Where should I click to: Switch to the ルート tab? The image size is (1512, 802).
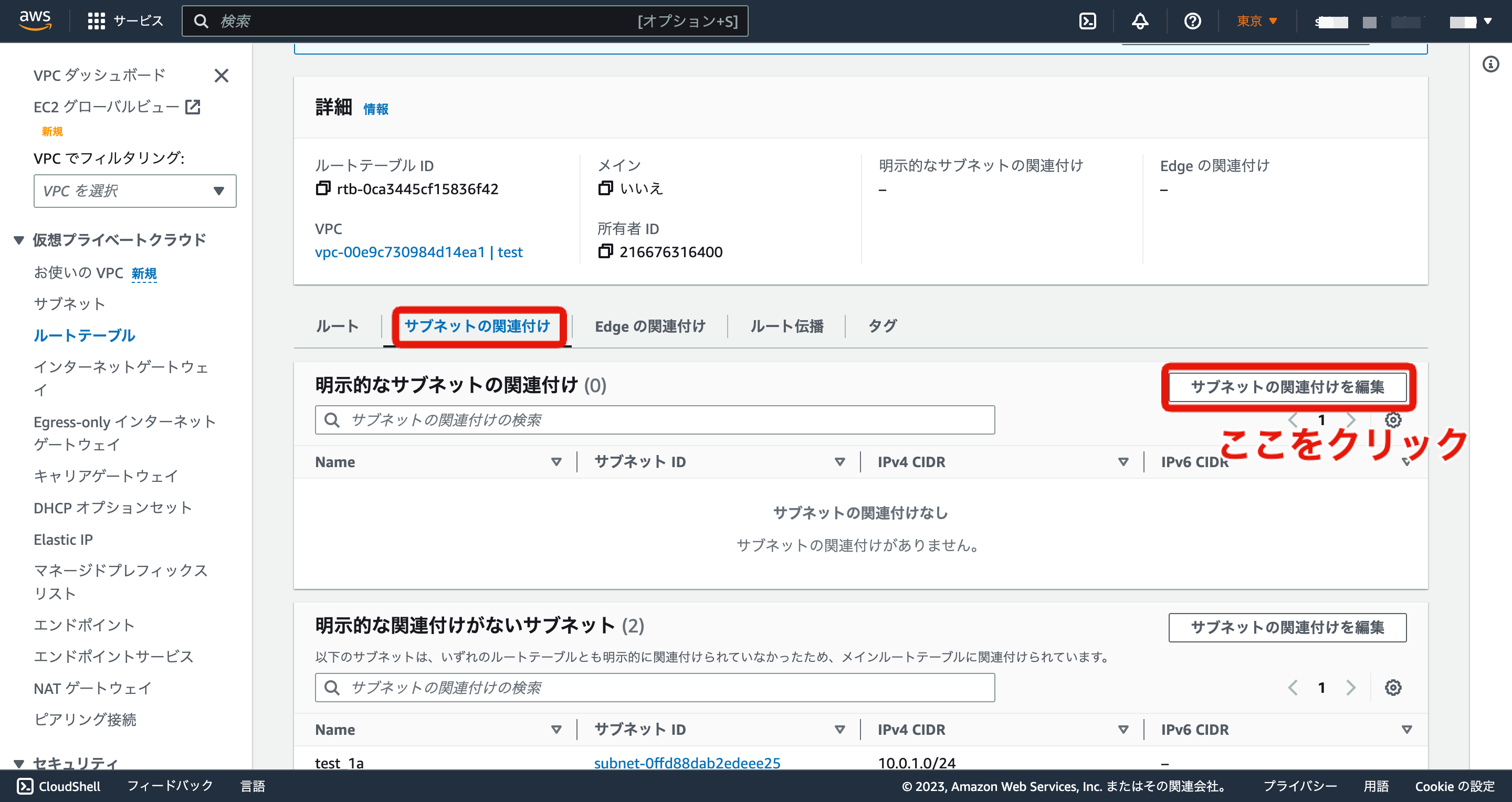point(337,326)
